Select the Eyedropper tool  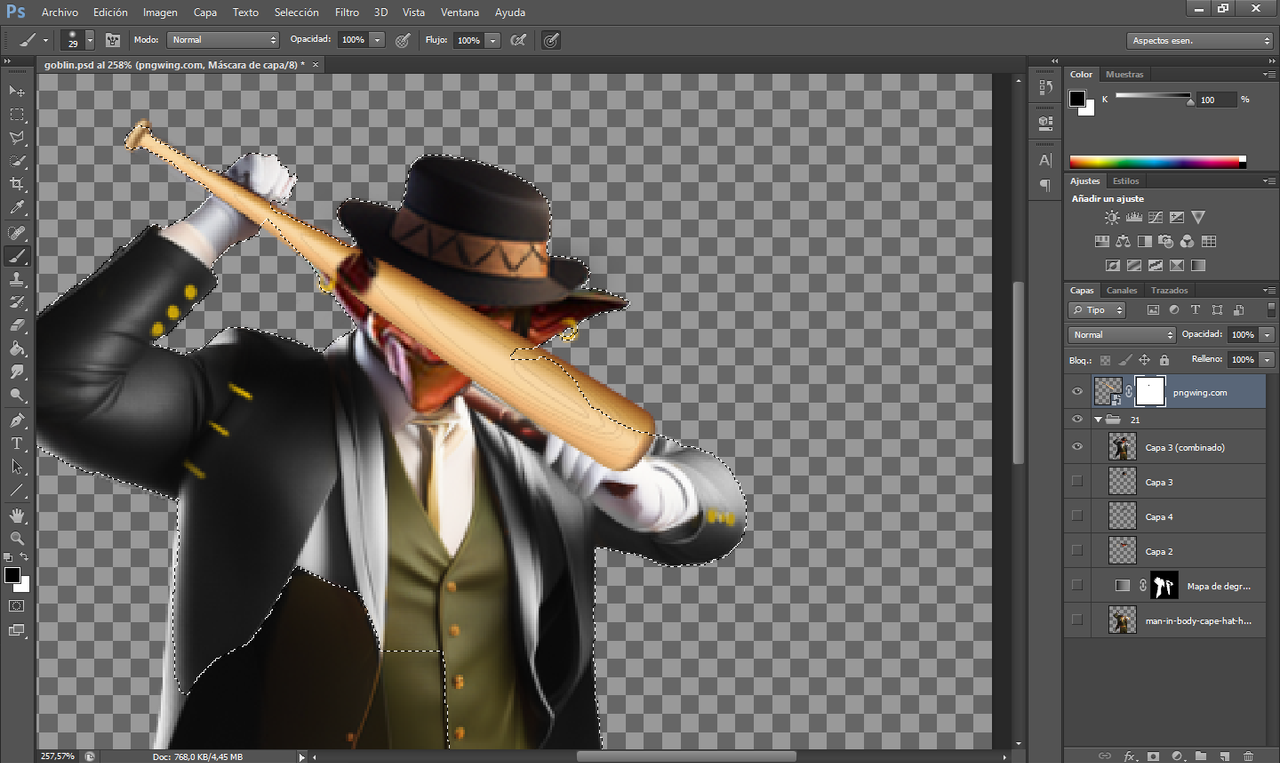pos(17,208)
